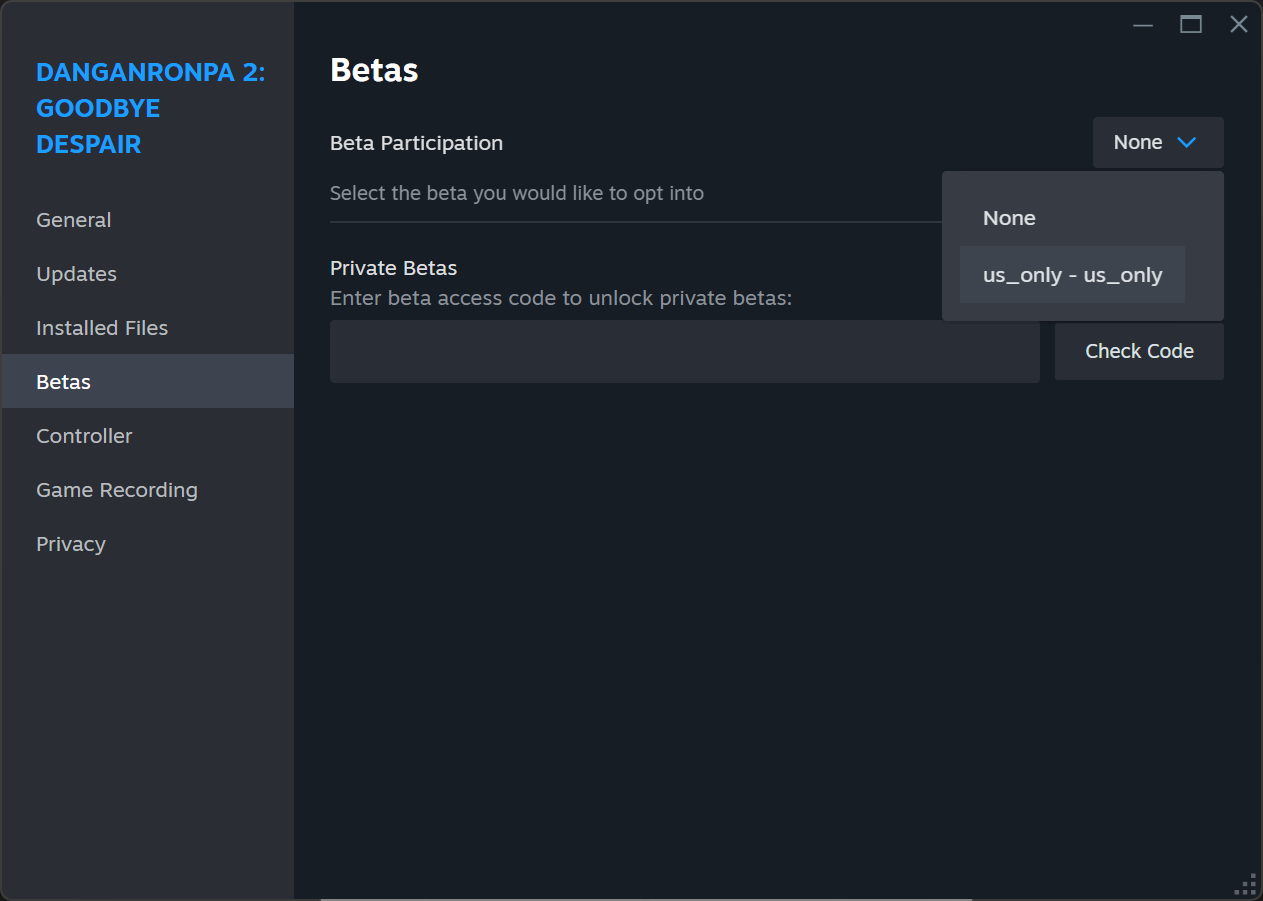
Task: Click the resize grip in window corner
Action: point(1247,885)
